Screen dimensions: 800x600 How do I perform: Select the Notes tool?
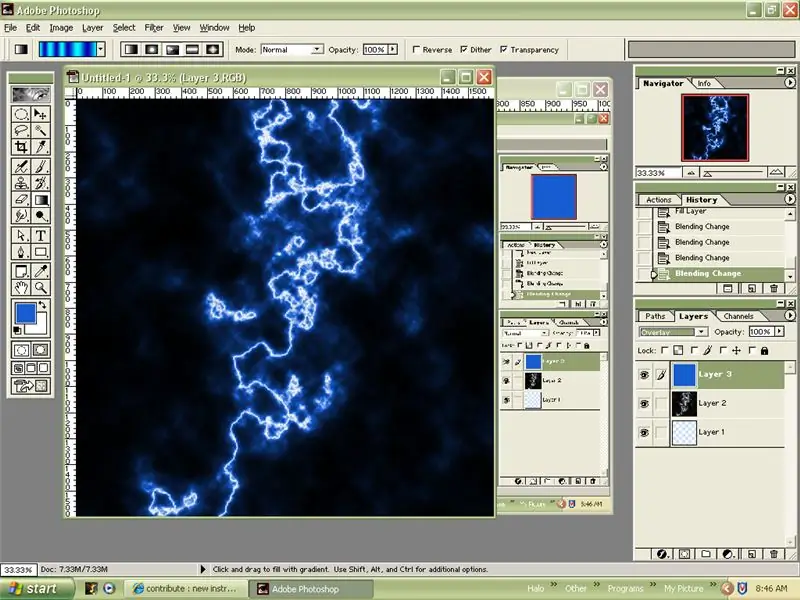pos(21,271)
